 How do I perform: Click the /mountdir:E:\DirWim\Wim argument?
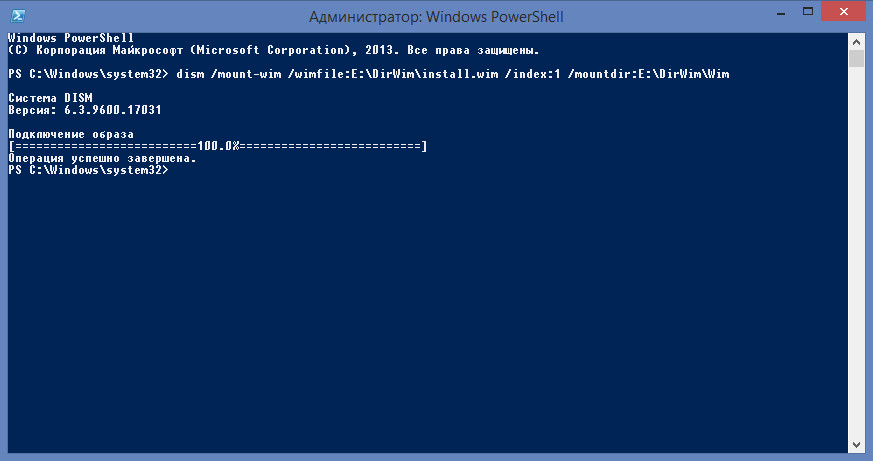click(x=657, y=75)
